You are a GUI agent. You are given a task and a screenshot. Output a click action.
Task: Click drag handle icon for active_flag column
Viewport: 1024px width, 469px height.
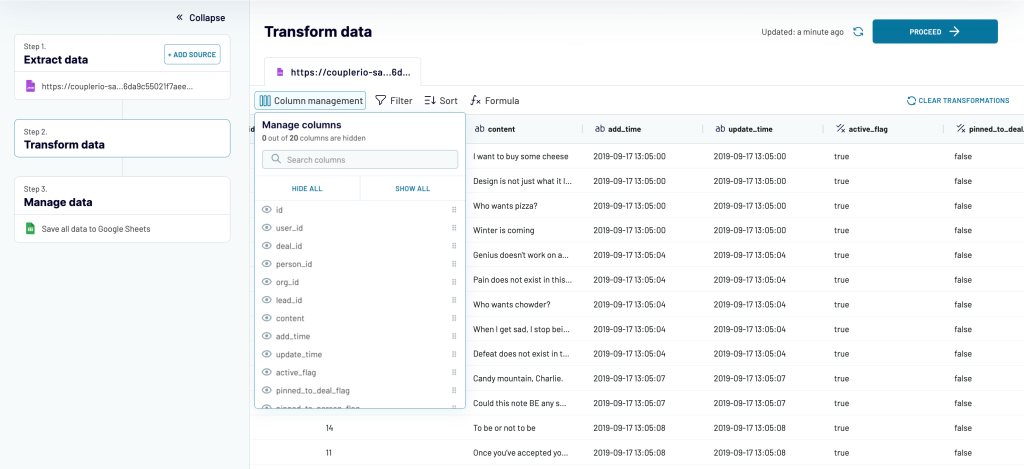click(x=454, y=372)
